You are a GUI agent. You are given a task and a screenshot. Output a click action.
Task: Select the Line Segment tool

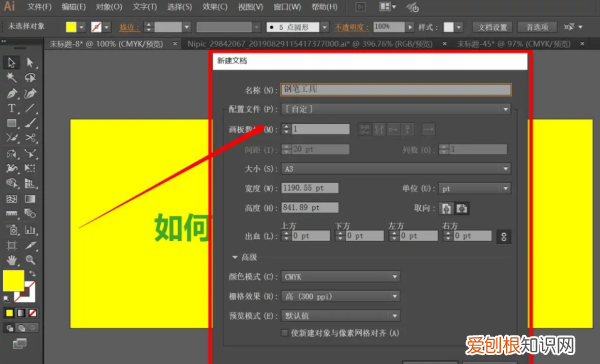(x=30, y=108)
